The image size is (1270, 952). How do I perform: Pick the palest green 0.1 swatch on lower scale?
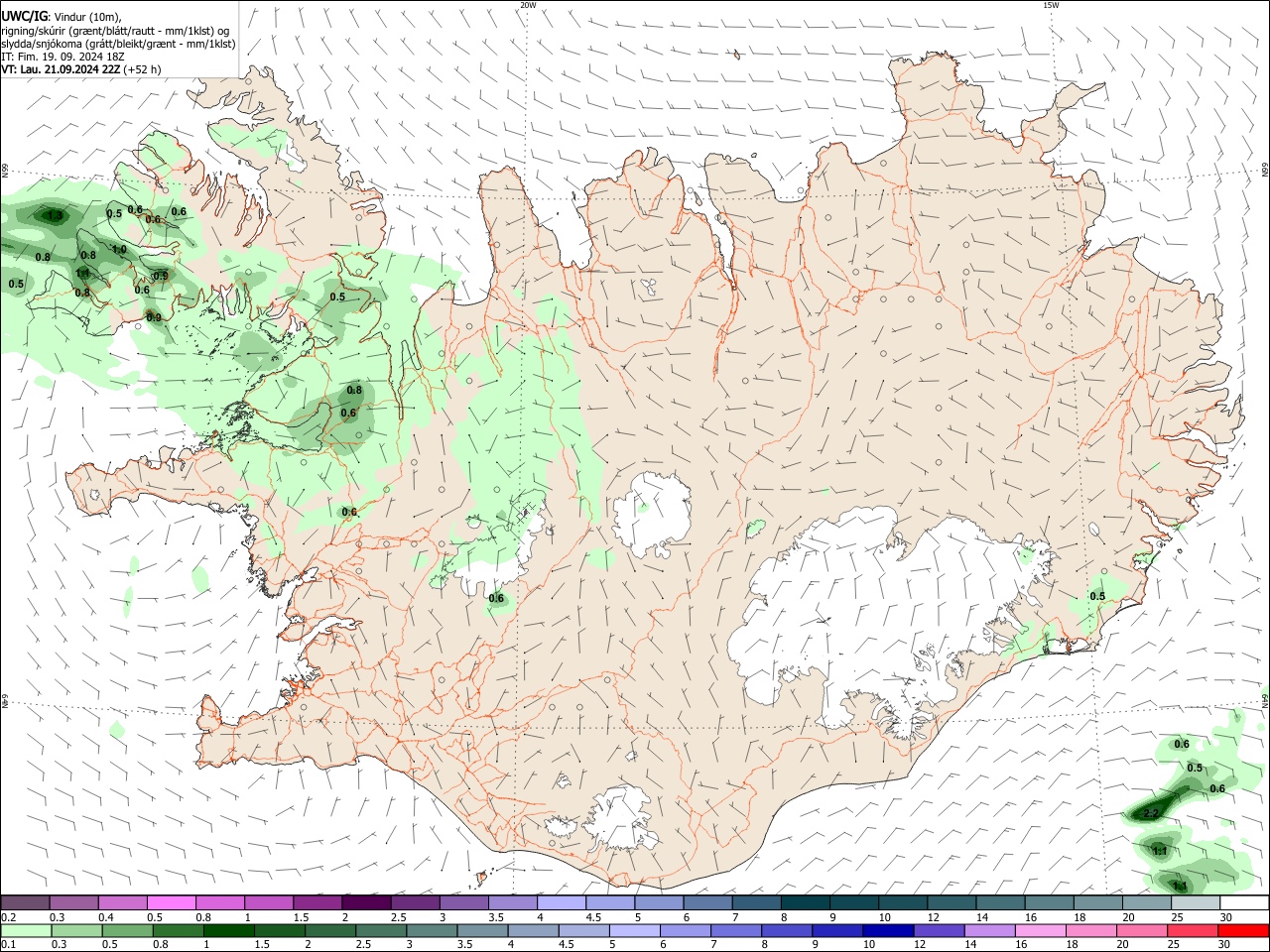25,930
